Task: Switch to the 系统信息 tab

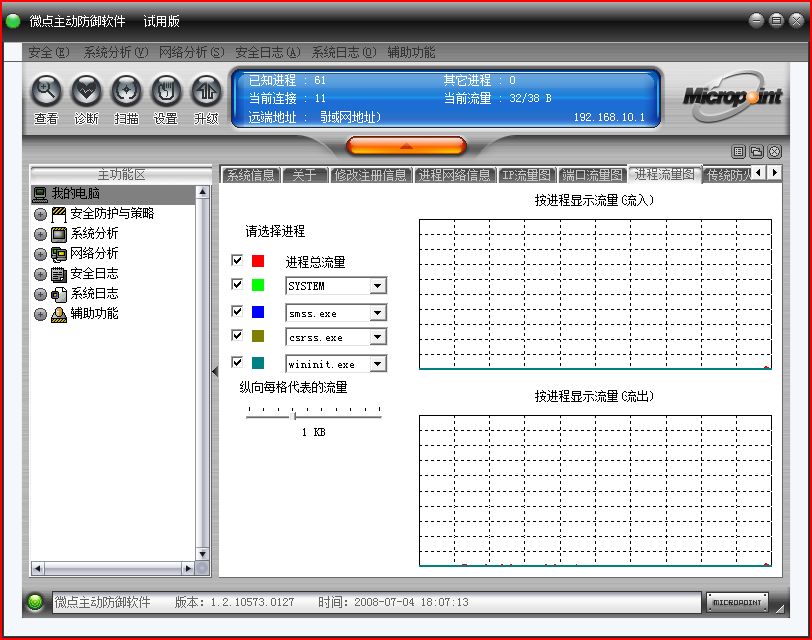Action: click(x=251, y=175)
